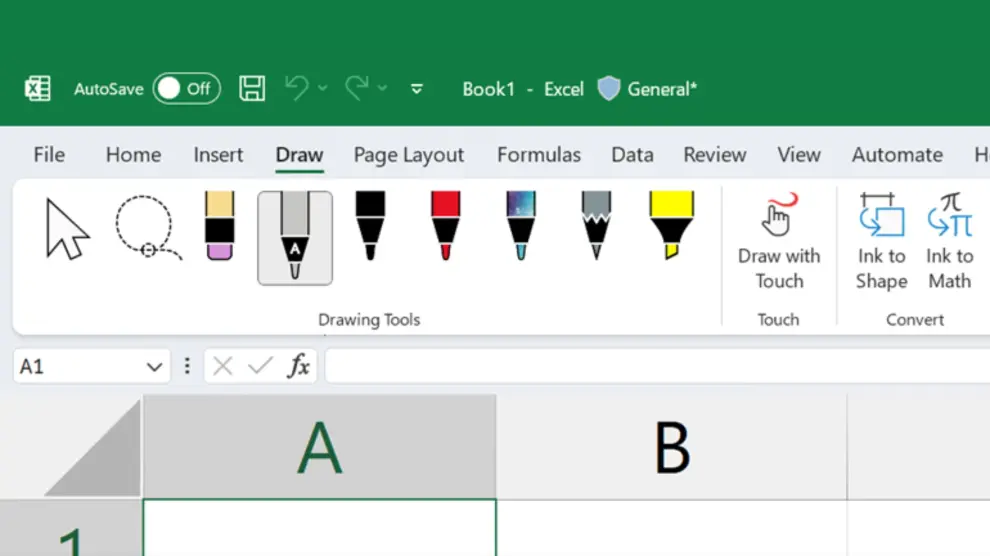
Task: Open the Customize Quick Access Toolbar dropdown
Action: coord(417,89)
